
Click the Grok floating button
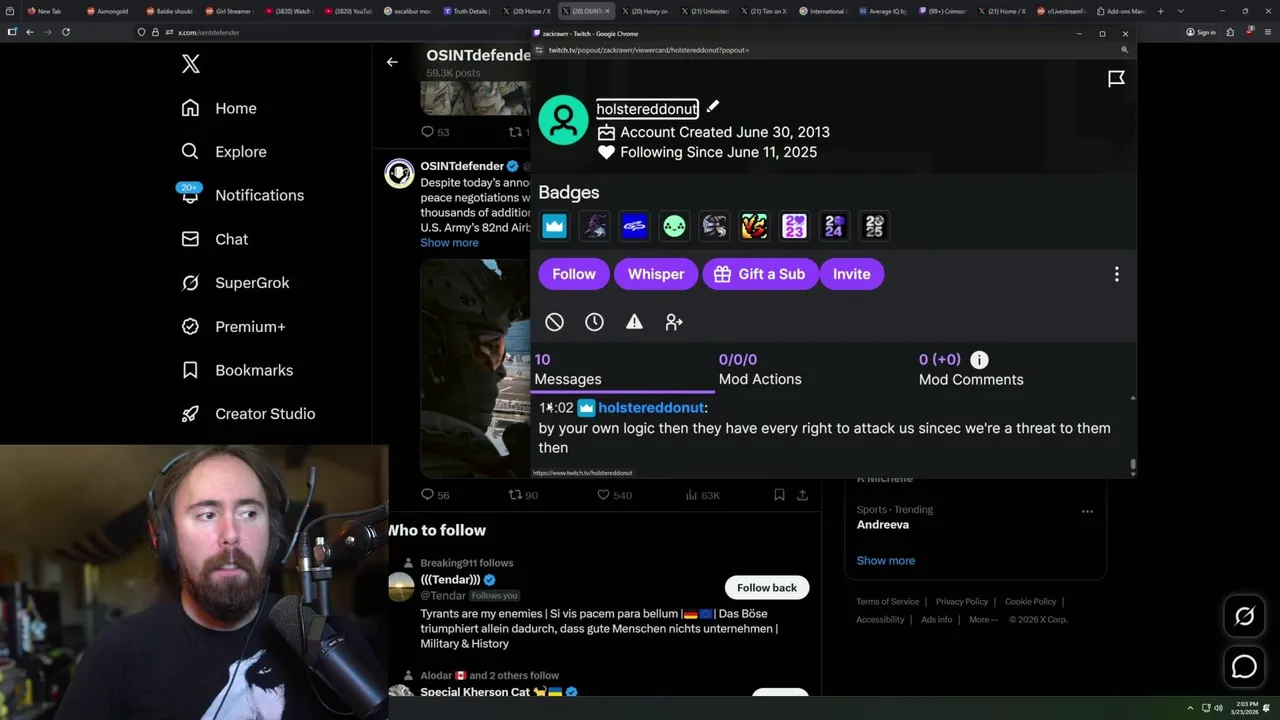[x=1244, y=617]
